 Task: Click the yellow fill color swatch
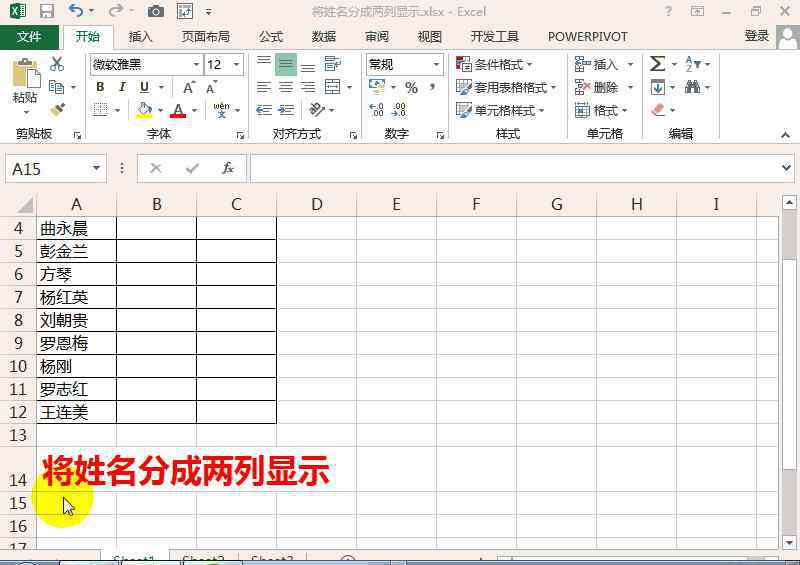(144, 110)
